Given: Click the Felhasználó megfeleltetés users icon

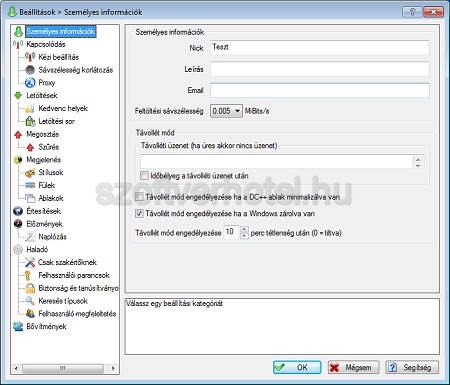Looking at the screenshot, I should [30, 314].
